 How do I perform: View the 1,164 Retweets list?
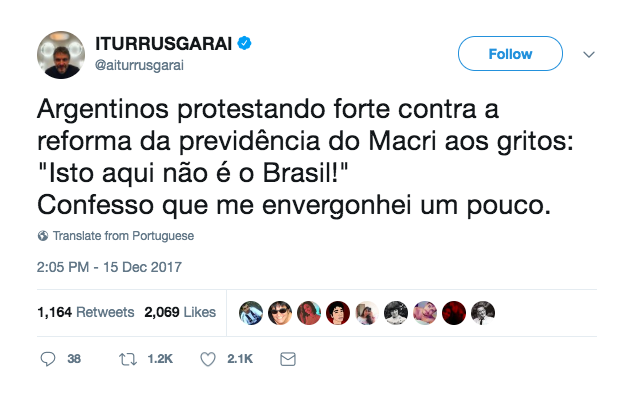(86, 312)
